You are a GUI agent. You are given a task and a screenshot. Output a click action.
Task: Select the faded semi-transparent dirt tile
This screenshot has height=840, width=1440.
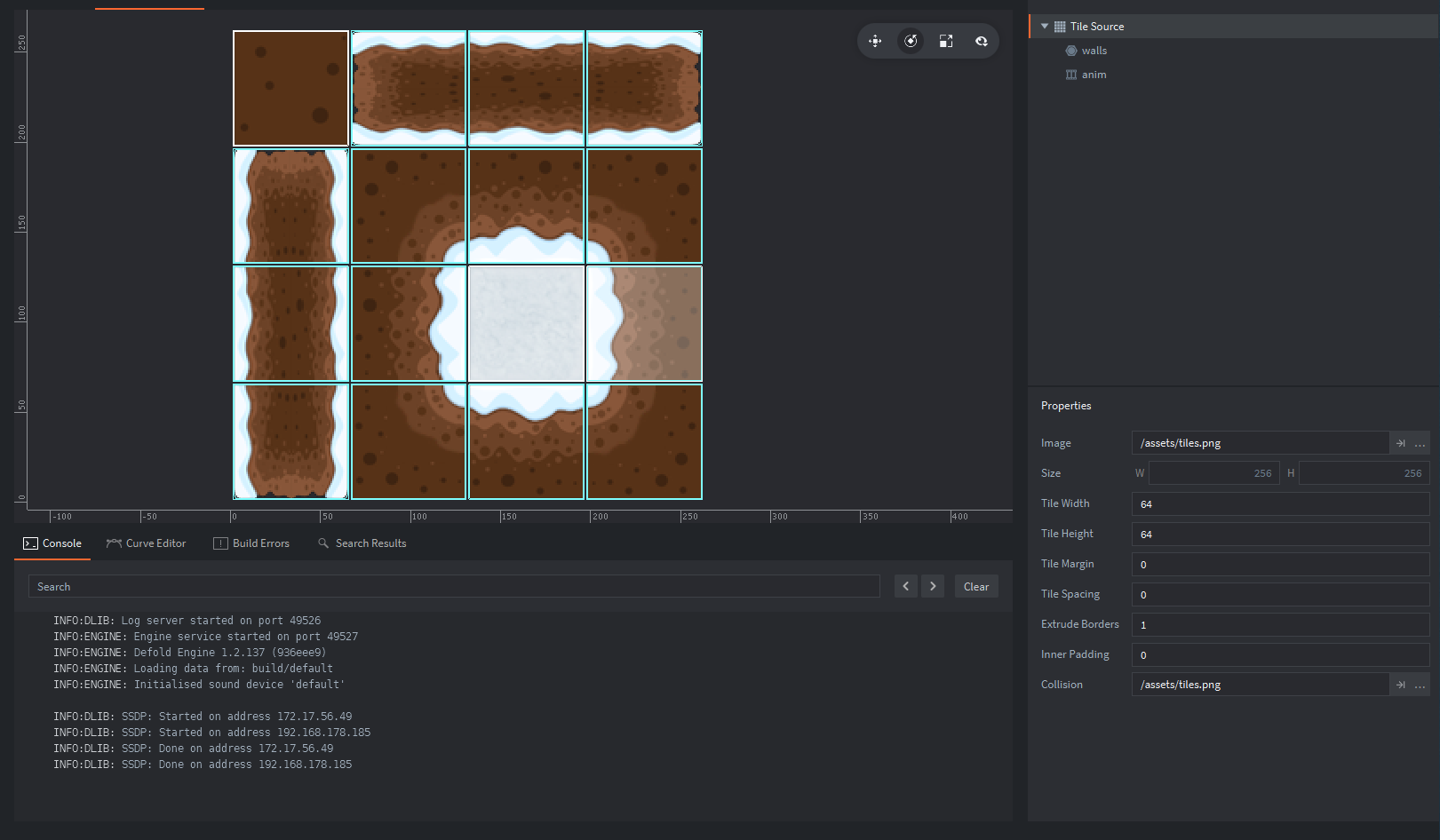click(x=644, y=323)
